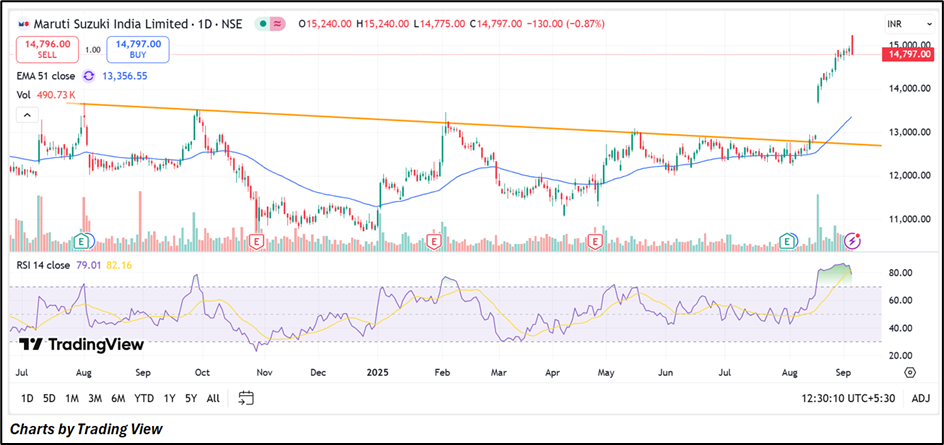Click the 2025 label on time axis
944x445 pixels.
[379, 373]
